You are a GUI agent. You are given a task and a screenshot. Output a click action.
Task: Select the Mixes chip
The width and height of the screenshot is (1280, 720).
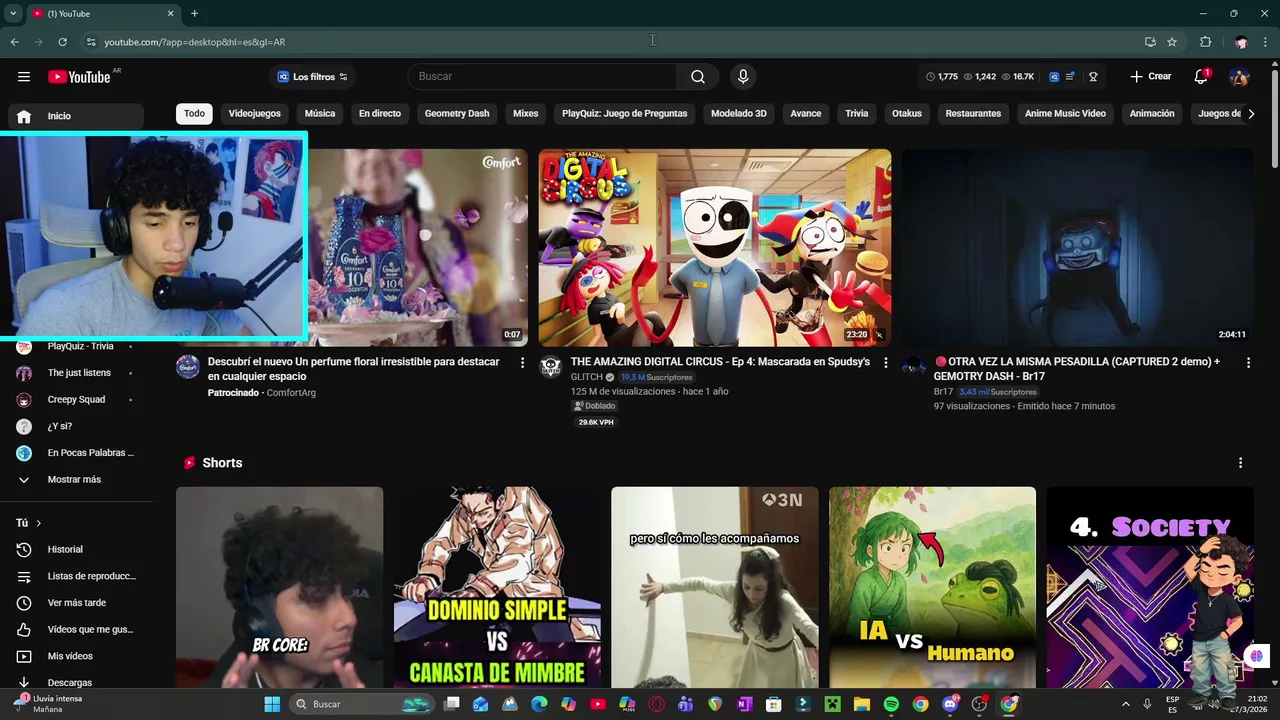click(526, 113)
